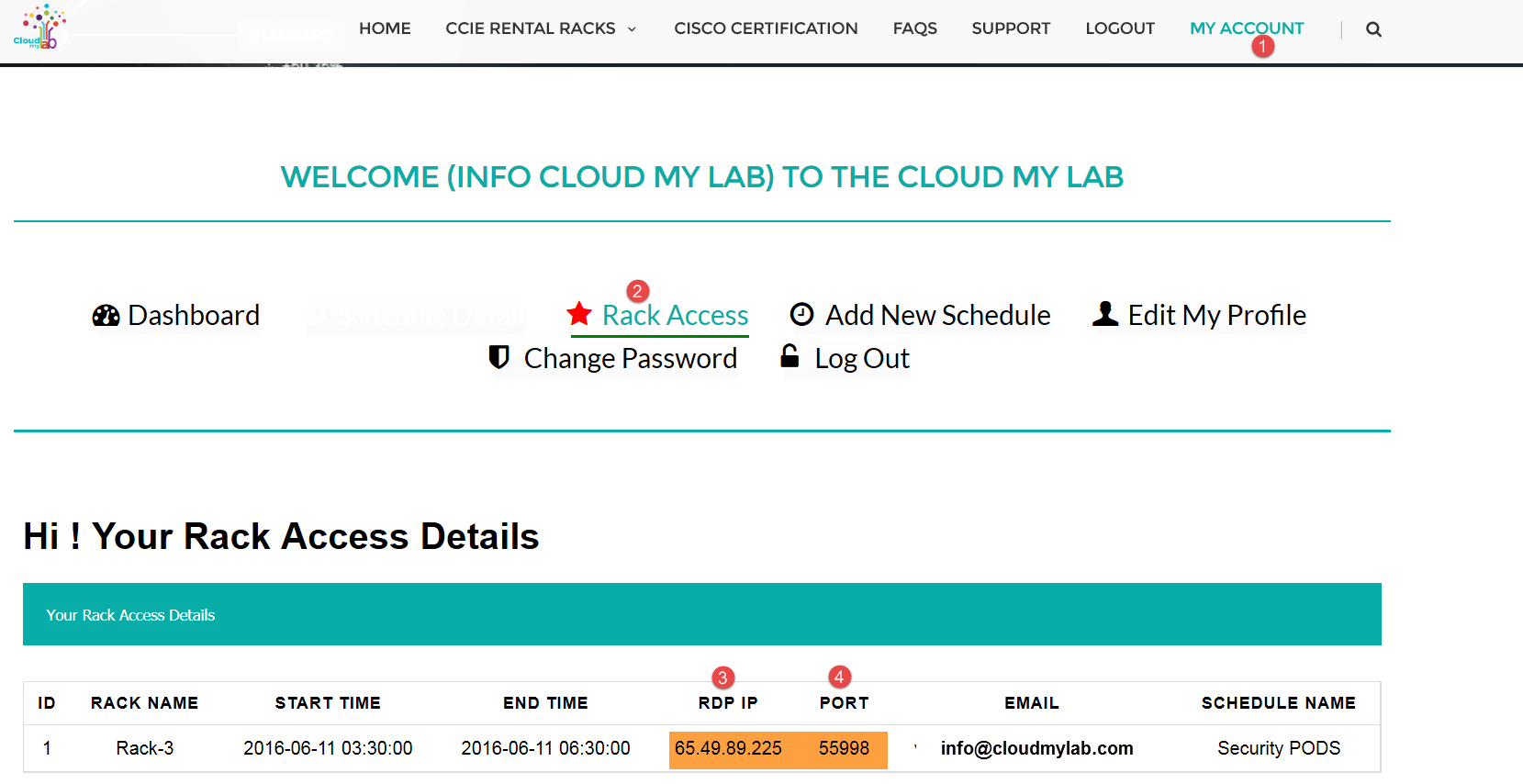Image resolution: width=1523 pixels, height=784 pixels.
Task: Click the Security PODS schedule name cell
Action: point(1279,748)
